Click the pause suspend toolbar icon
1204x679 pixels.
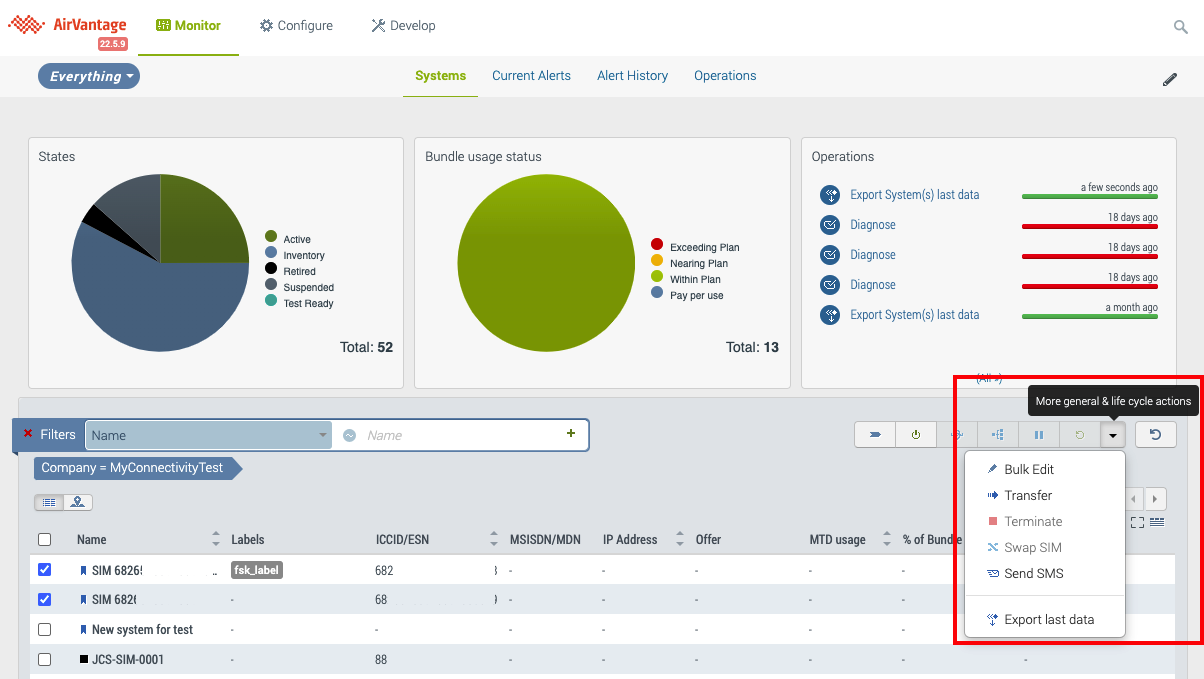pos(1038,435)
